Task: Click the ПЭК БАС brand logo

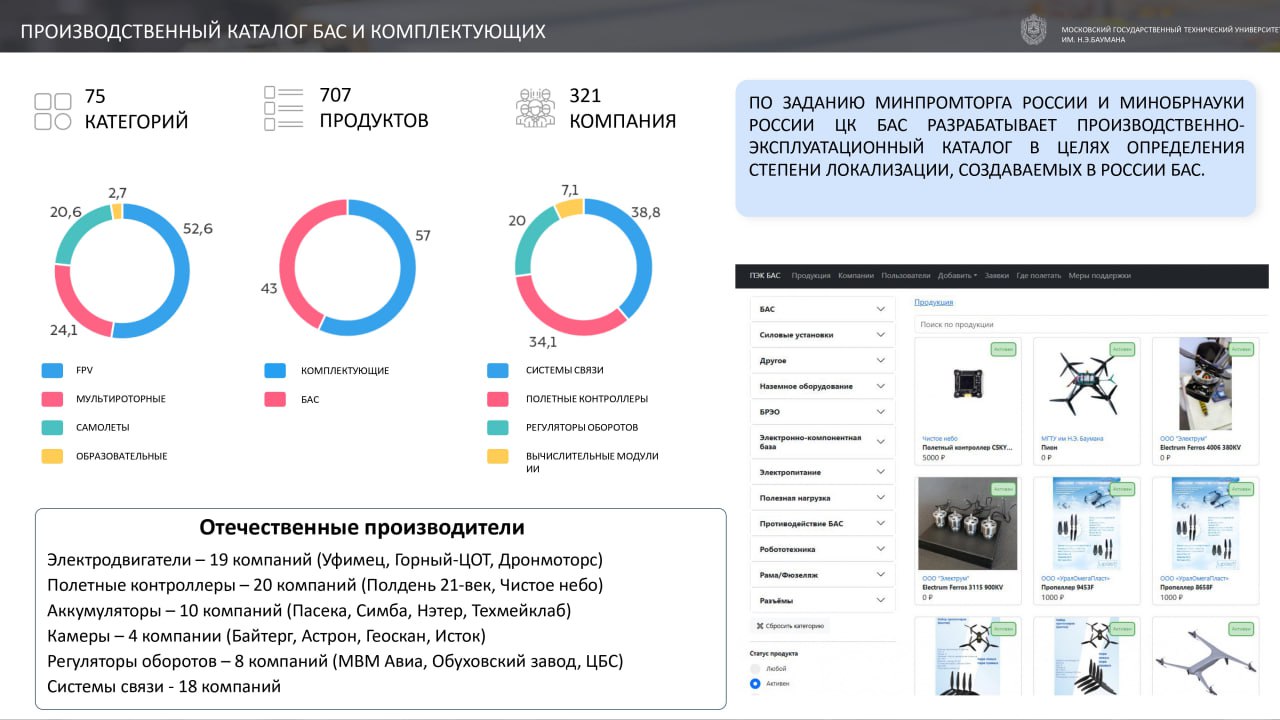Action: coord(764,276)
